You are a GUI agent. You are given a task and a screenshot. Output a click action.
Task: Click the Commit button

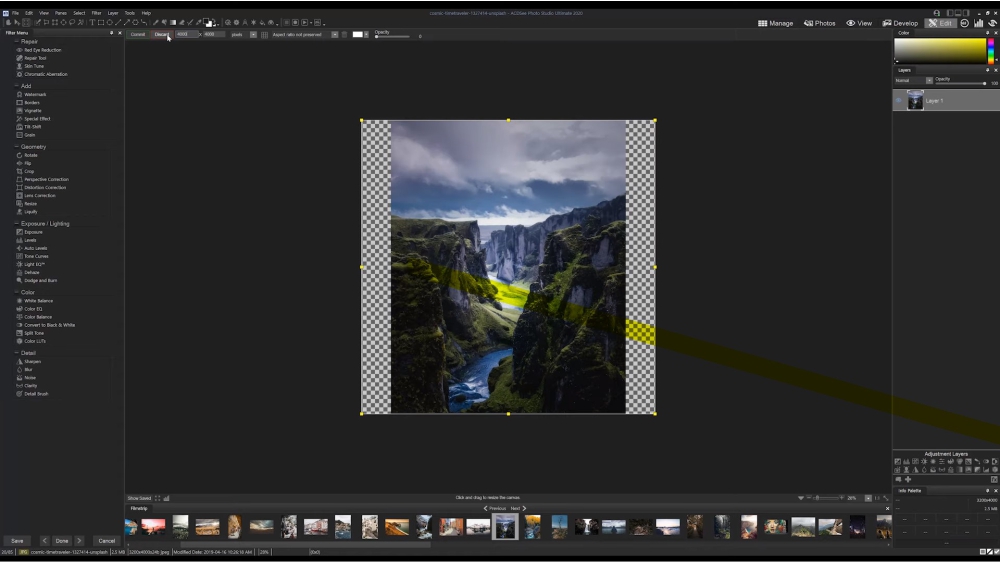138,34
